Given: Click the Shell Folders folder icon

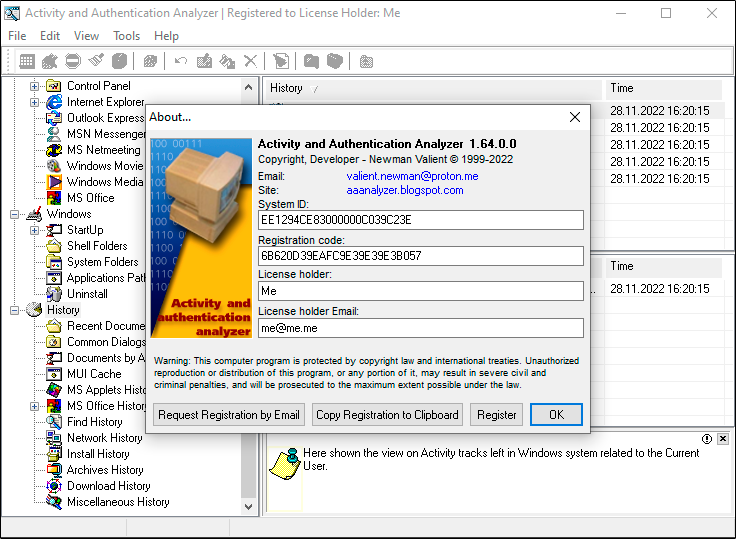Looking at the screenshot, I should [54, 246].
